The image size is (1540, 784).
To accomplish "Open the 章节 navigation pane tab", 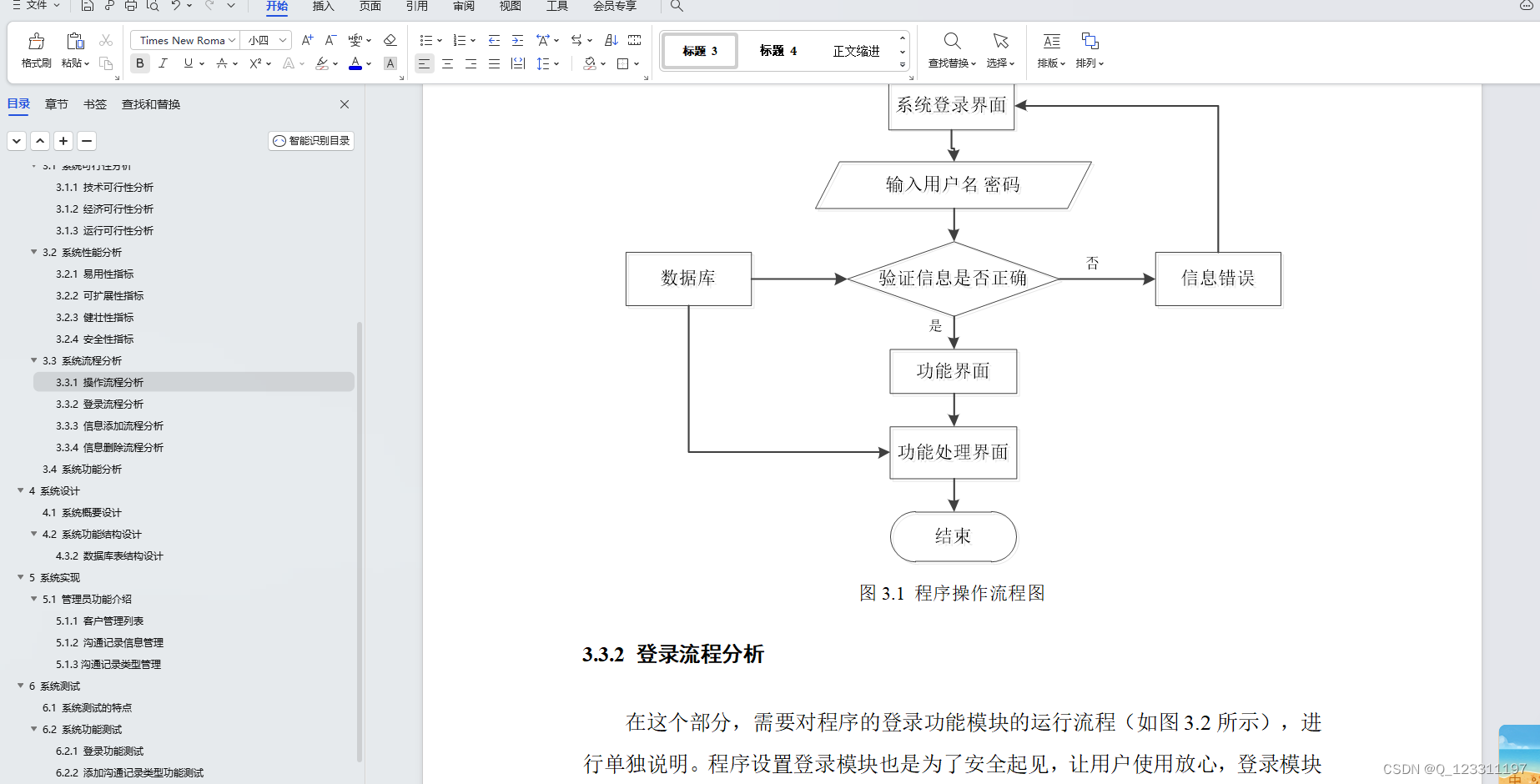I will pos(57,104).
